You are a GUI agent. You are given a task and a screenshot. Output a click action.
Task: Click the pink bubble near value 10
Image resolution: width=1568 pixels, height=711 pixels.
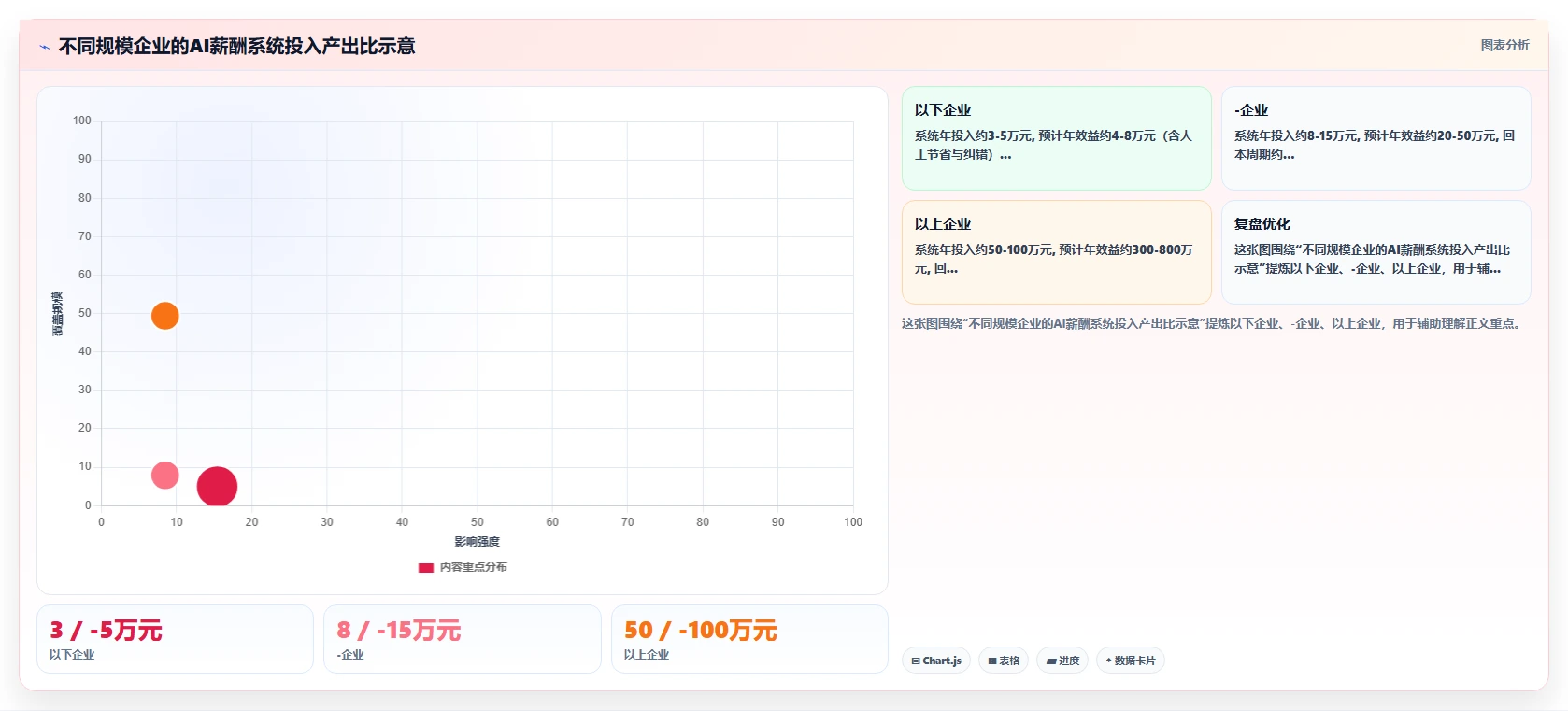pyautogui.click(x=164, y=476)
